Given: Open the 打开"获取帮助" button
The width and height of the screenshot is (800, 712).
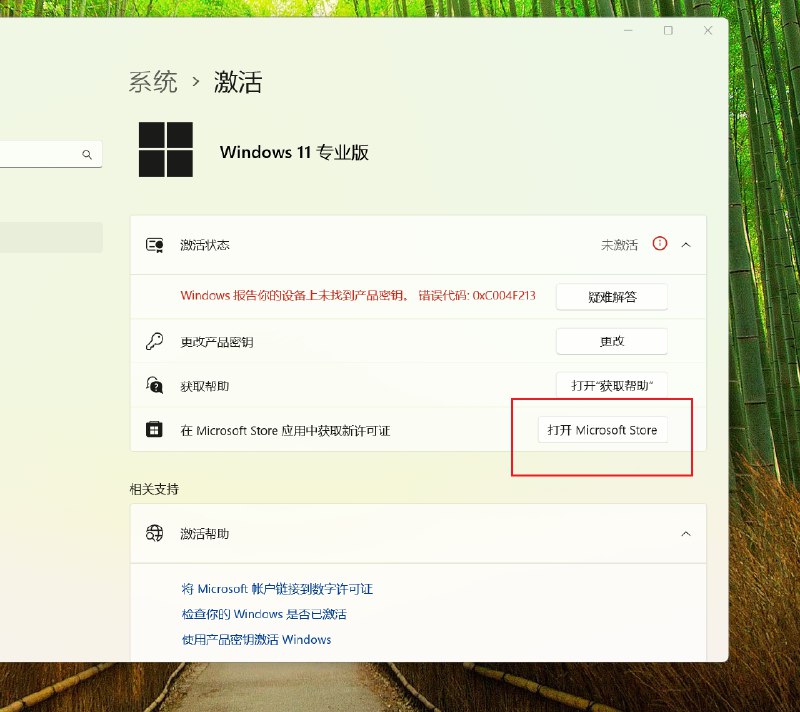Looking at the screenshot, I should [x=611, y=384].
